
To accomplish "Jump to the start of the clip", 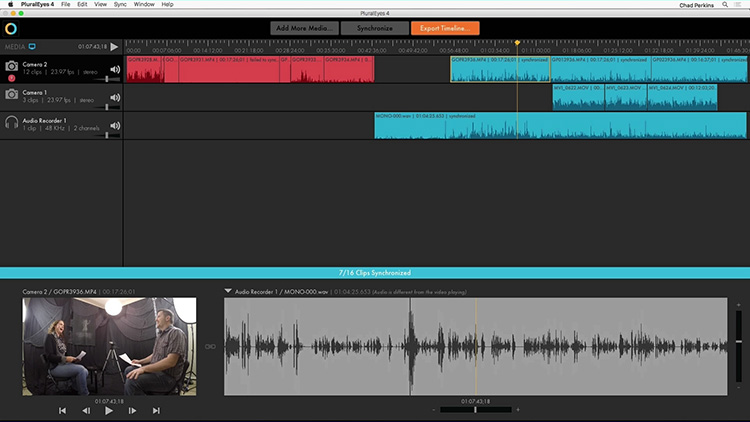I will click(x=62, y=411).
